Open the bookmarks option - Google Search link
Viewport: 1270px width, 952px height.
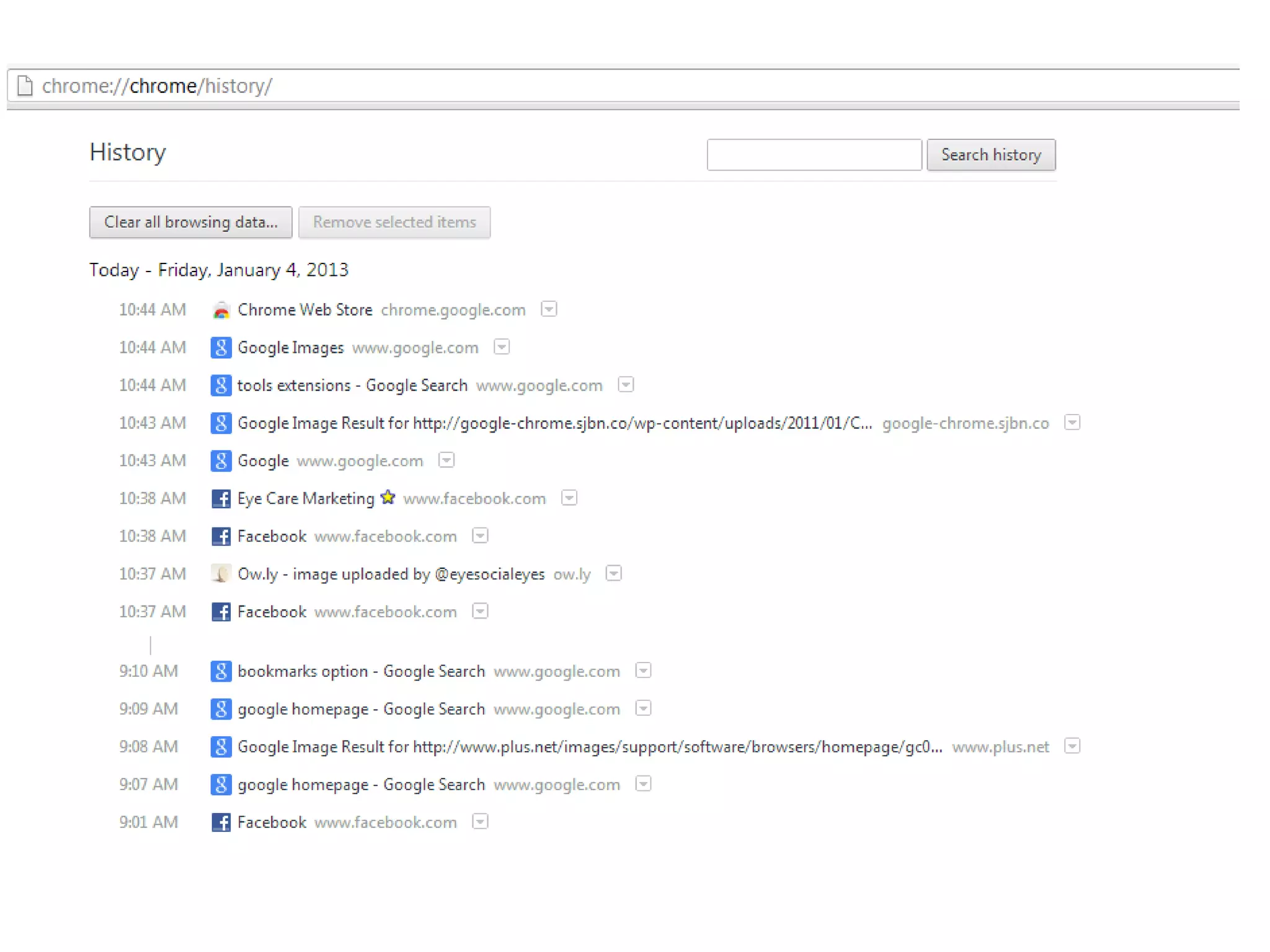pos(361,671)
